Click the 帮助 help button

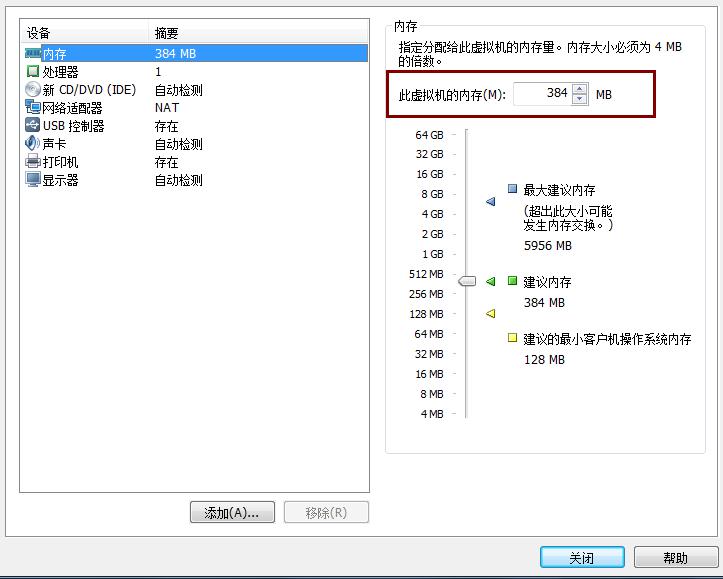676,558
